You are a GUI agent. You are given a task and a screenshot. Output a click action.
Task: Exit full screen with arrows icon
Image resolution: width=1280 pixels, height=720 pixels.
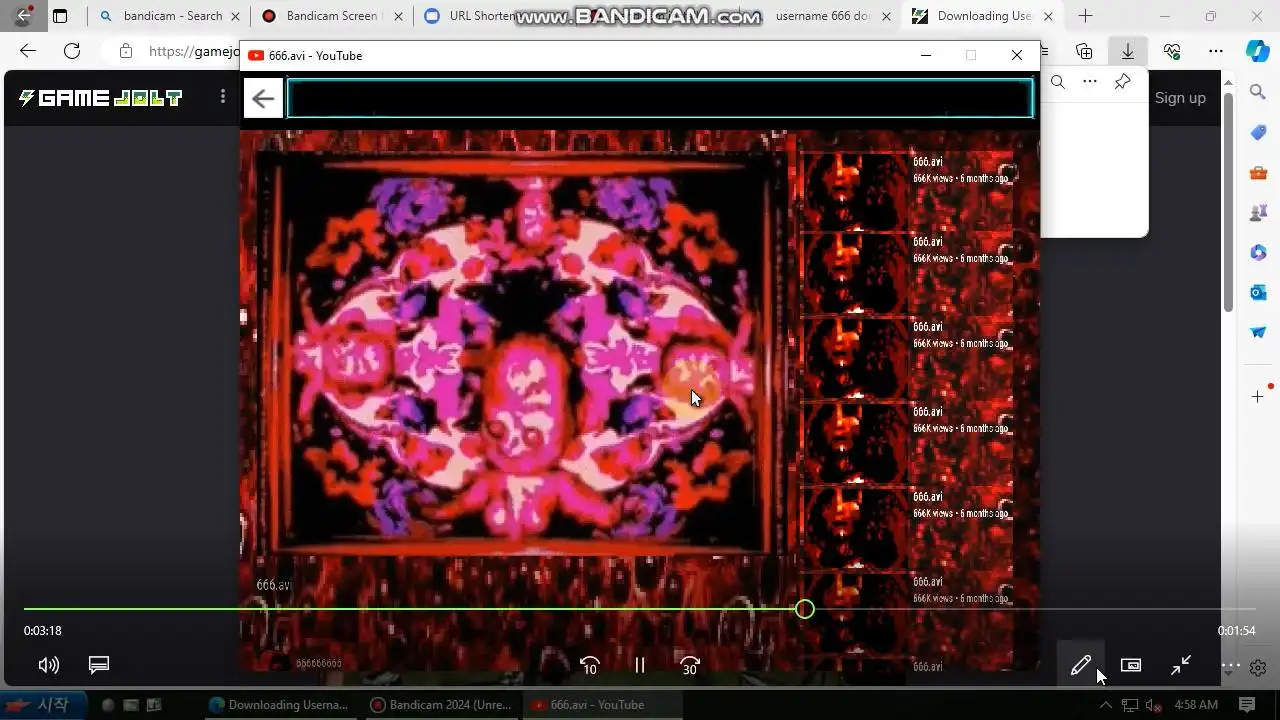click(x=1181, y=665)
